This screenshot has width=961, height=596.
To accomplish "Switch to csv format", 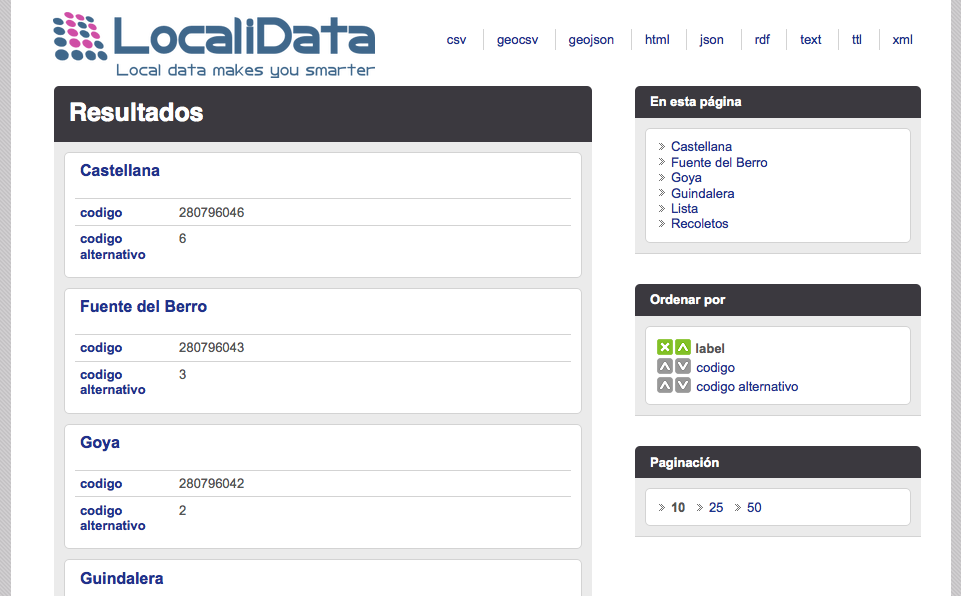I will click(456, 40).
